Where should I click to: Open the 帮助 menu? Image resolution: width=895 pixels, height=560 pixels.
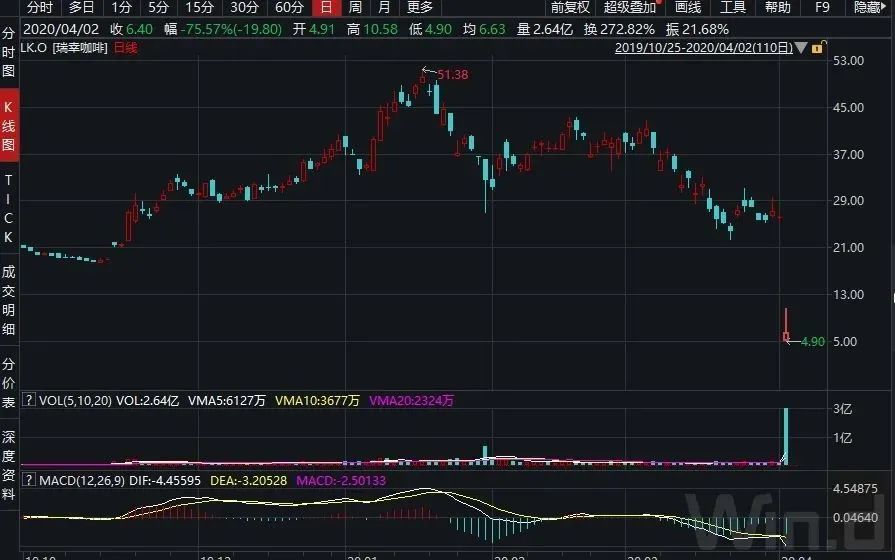point(777,7)
